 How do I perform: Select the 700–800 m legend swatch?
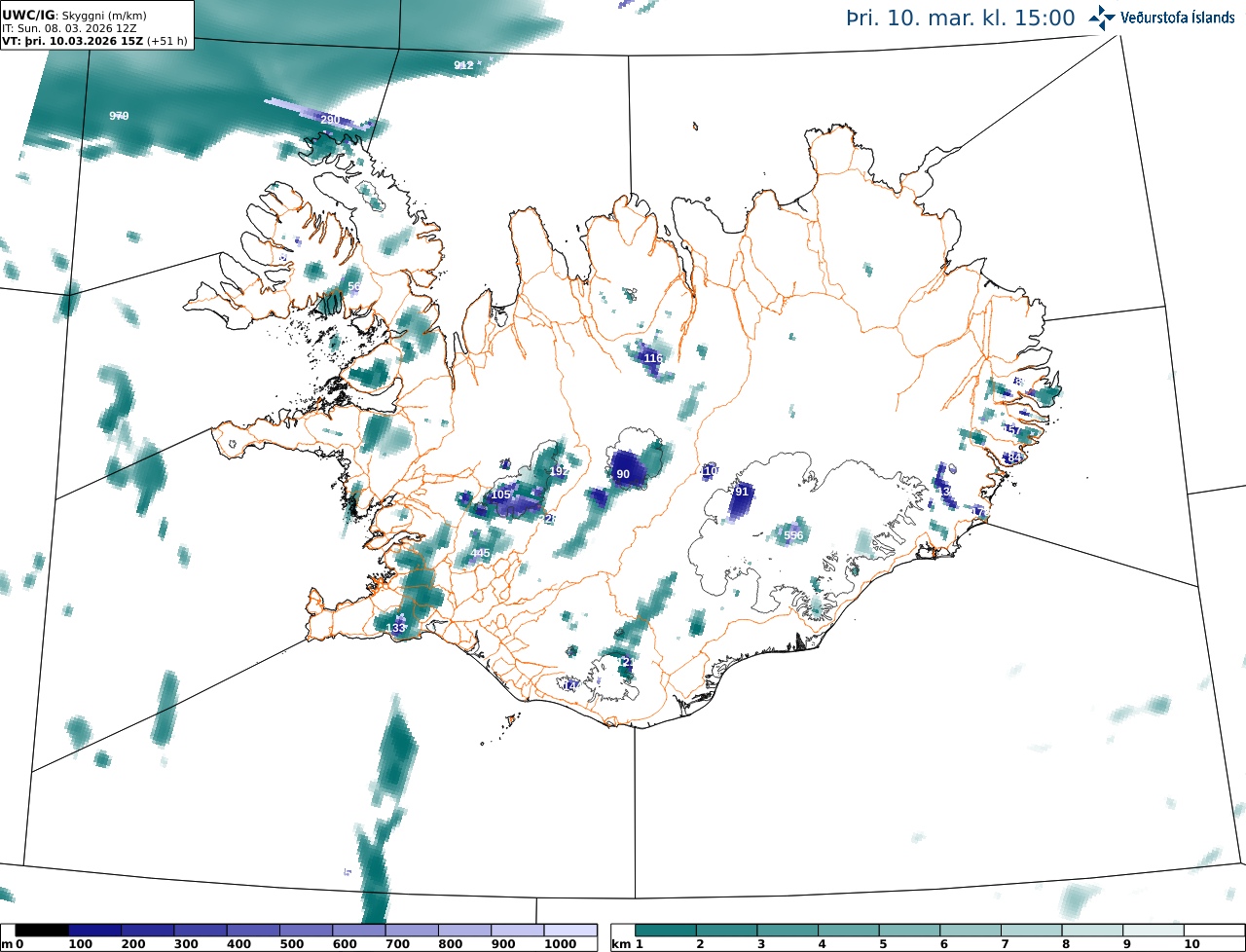(x=412, y=931)
